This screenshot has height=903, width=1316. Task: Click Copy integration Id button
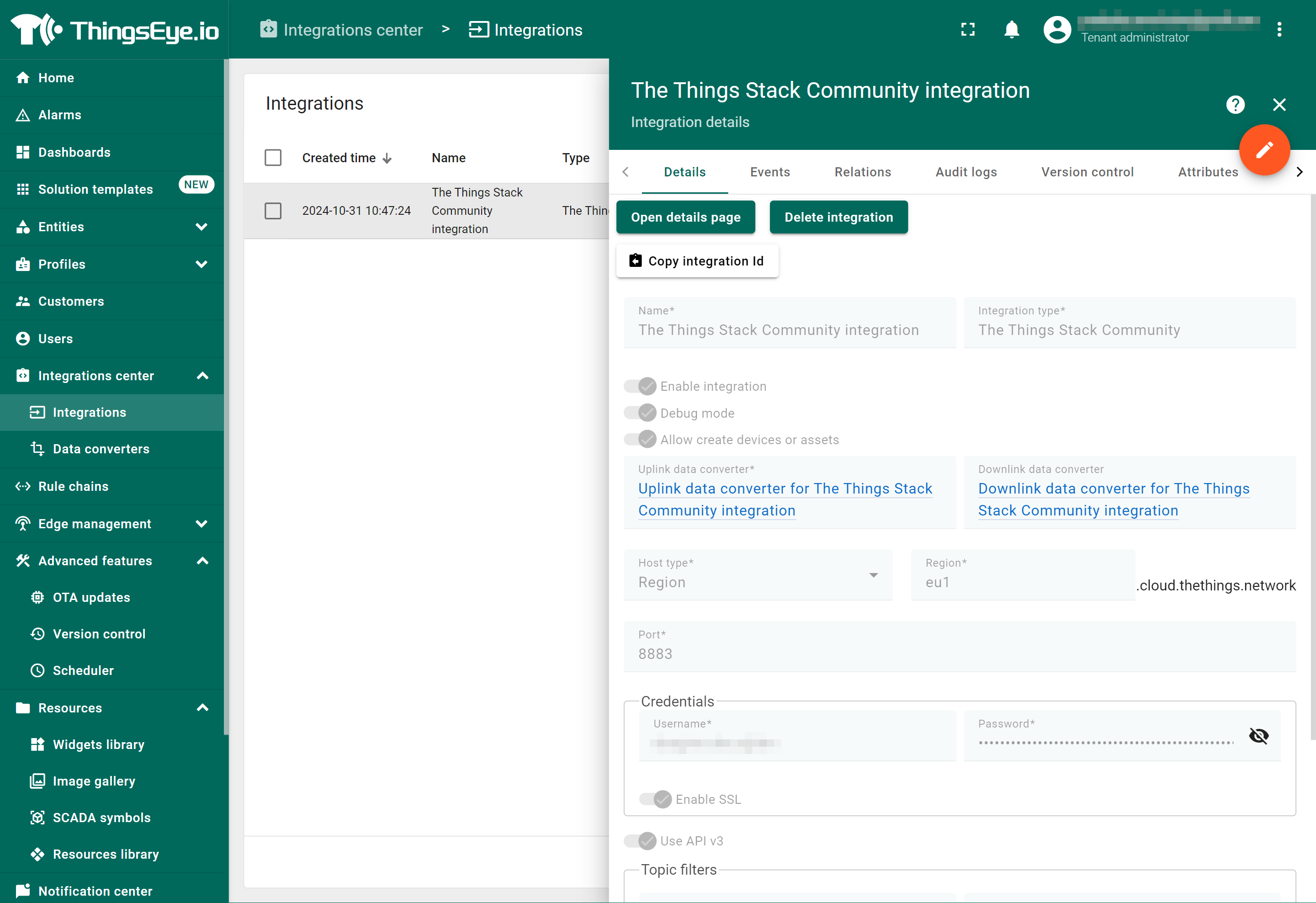click(697, 261)
